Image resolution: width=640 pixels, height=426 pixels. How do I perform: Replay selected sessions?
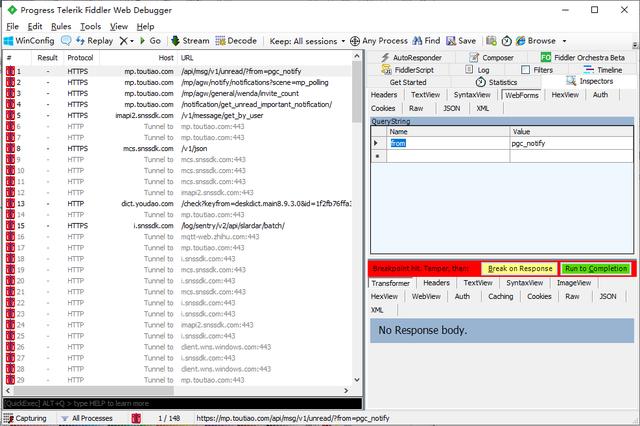(x=95, y=41)
